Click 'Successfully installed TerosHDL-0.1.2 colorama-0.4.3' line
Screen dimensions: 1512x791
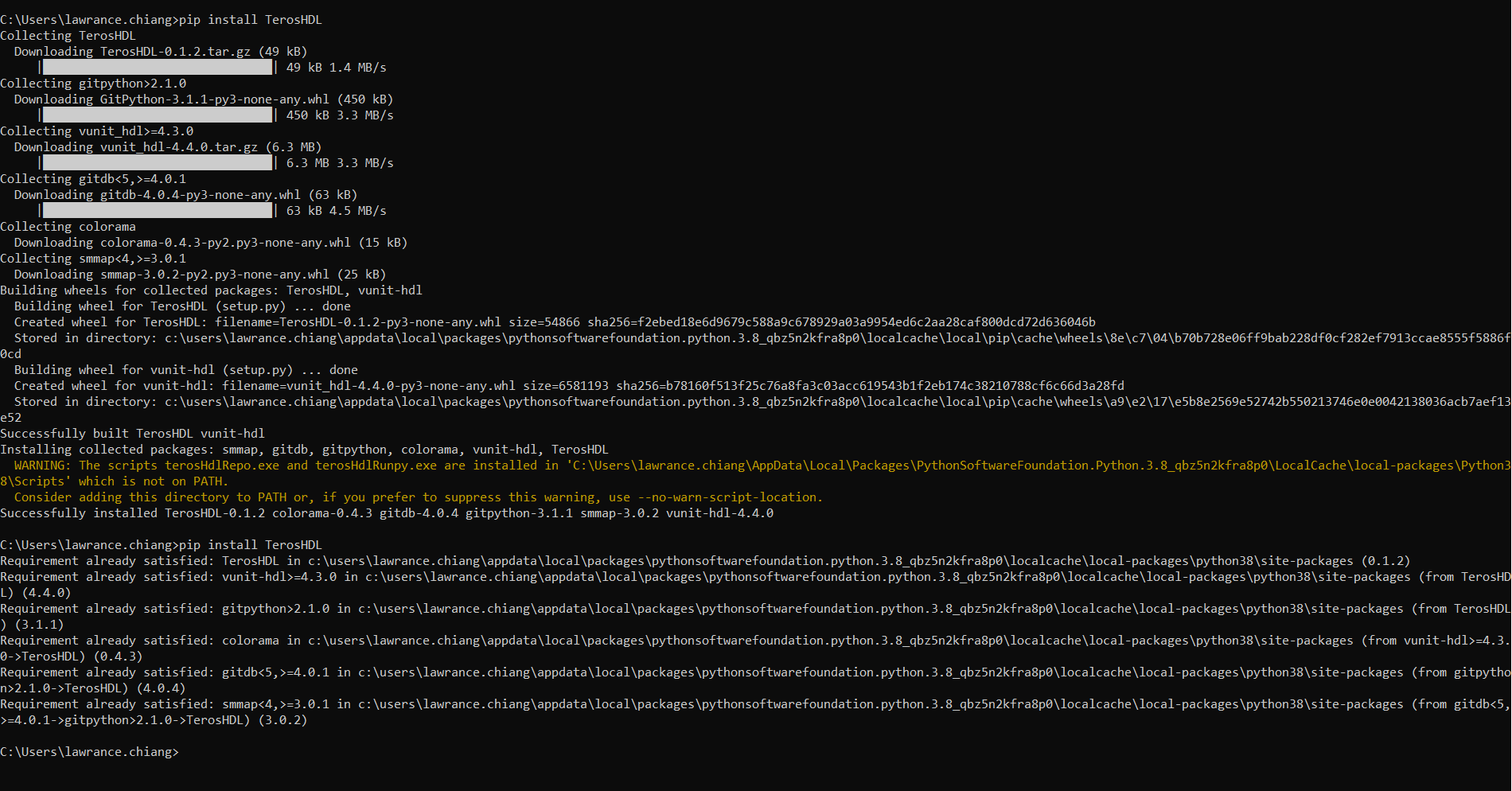click(387, 513)
